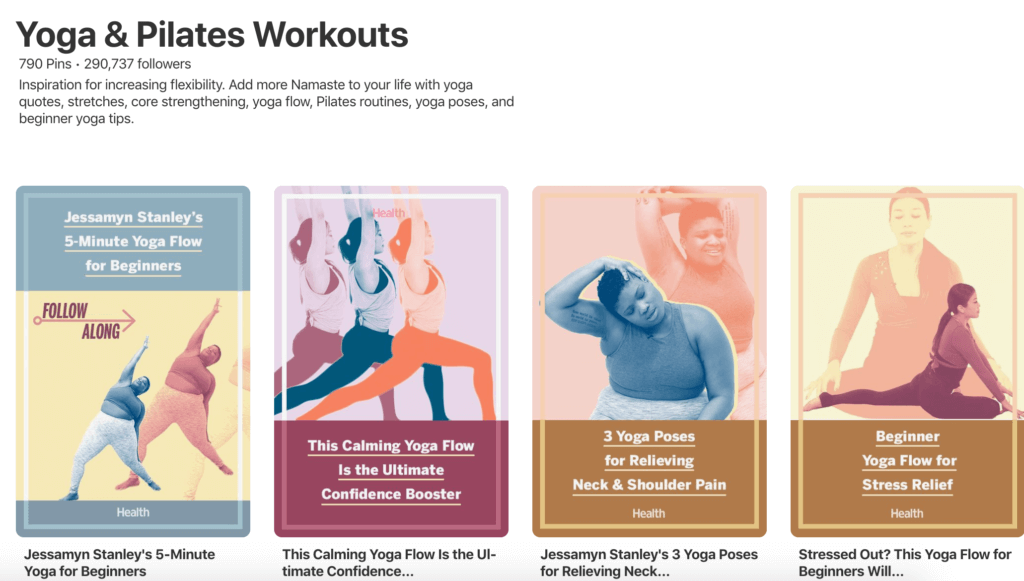Click the board description text
1024x581 pixels.
266,102
